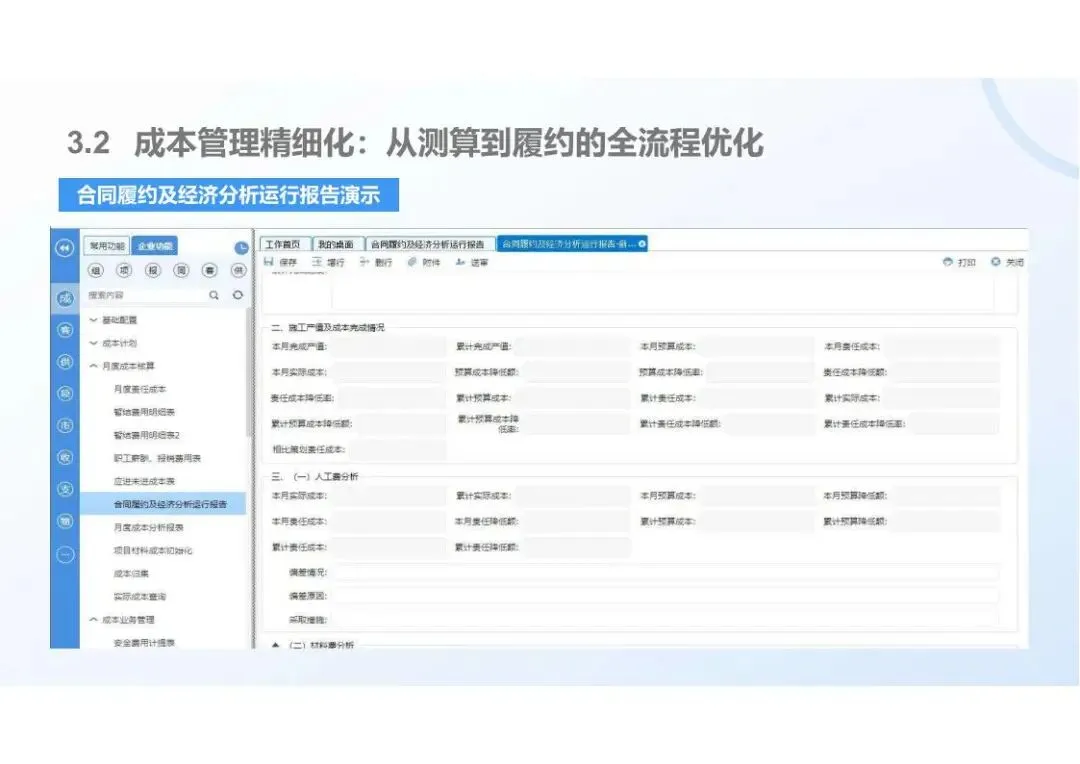Collapse the 月度成本核算 tree node
1080x764 pixels.
pyautogui.click(x=94, y=366)
